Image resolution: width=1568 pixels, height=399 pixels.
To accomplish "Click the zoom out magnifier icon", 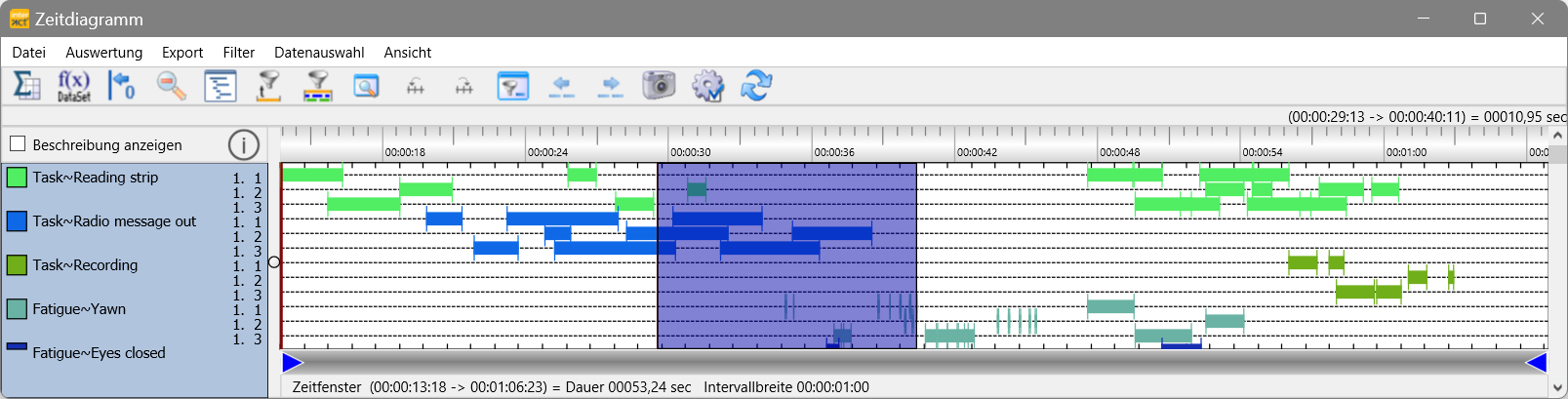I will click(172, 86).
